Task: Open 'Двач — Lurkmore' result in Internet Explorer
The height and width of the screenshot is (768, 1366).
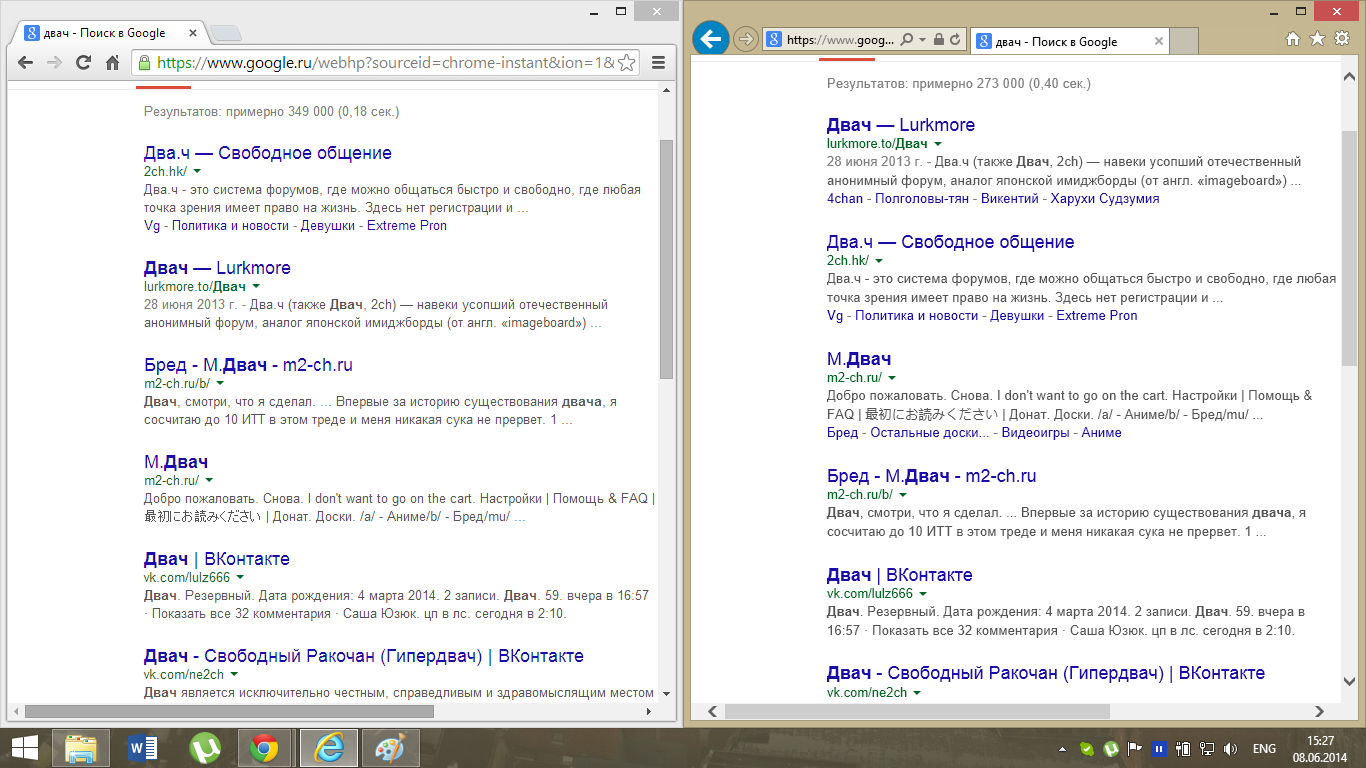Action: coord(901,125)
